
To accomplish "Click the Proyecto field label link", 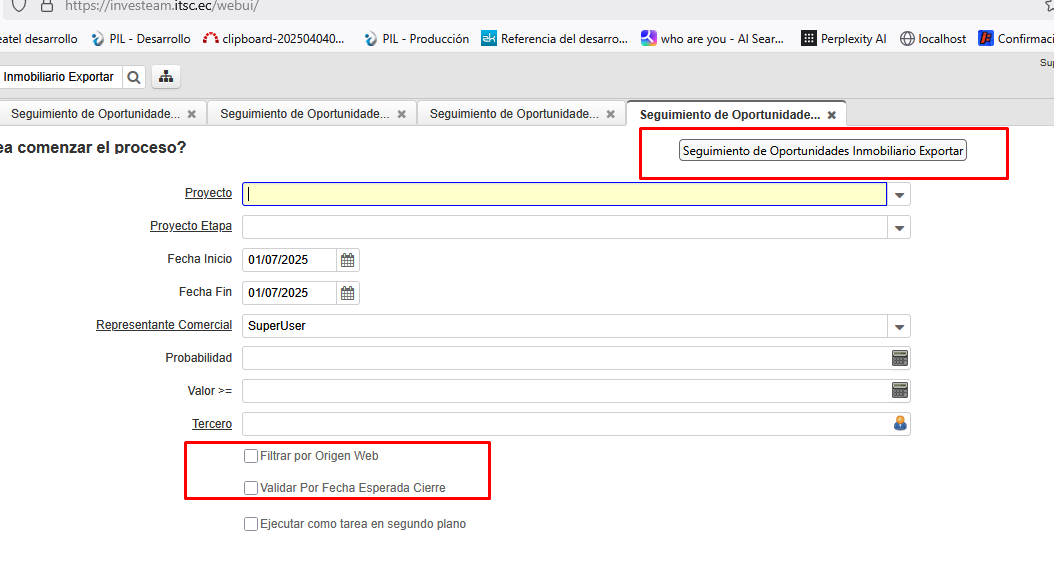I will (x=208, y=193).
